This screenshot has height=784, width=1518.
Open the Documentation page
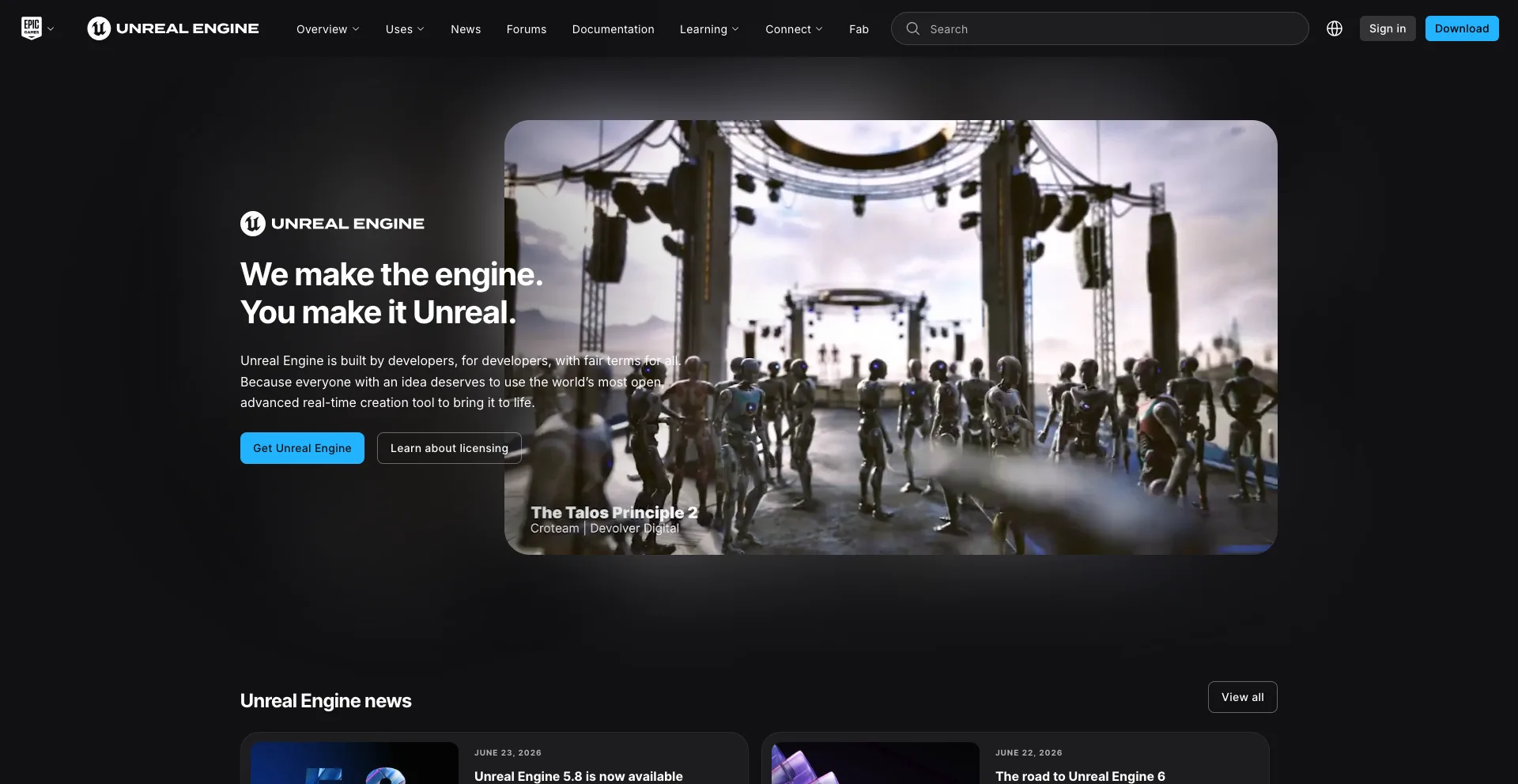pos(614,29)
